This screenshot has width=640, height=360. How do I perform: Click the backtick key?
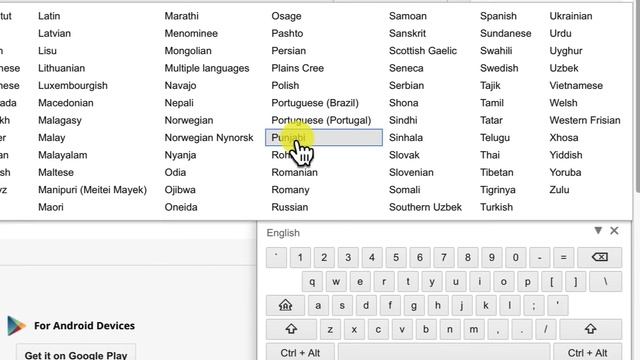click(x=276, y=258)
